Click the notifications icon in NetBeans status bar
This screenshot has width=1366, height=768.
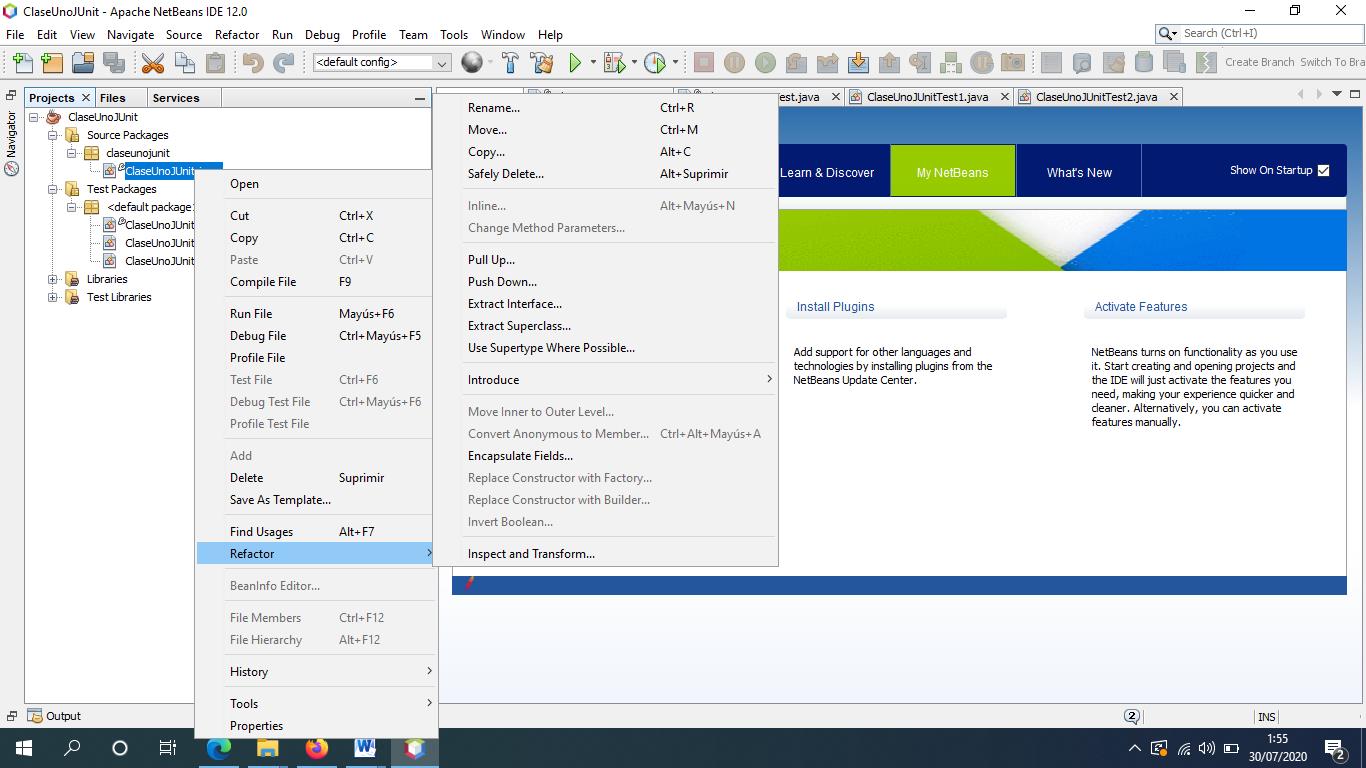click(1132, 716)
